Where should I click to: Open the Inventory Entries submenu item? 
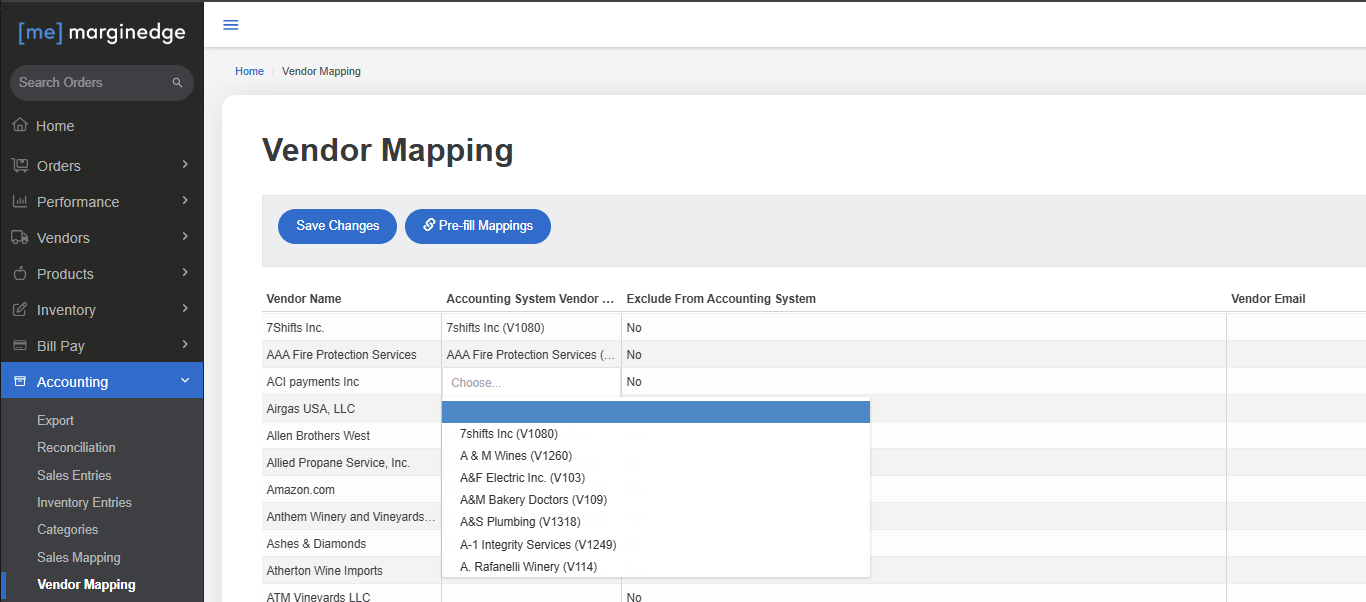pos(84,503)
